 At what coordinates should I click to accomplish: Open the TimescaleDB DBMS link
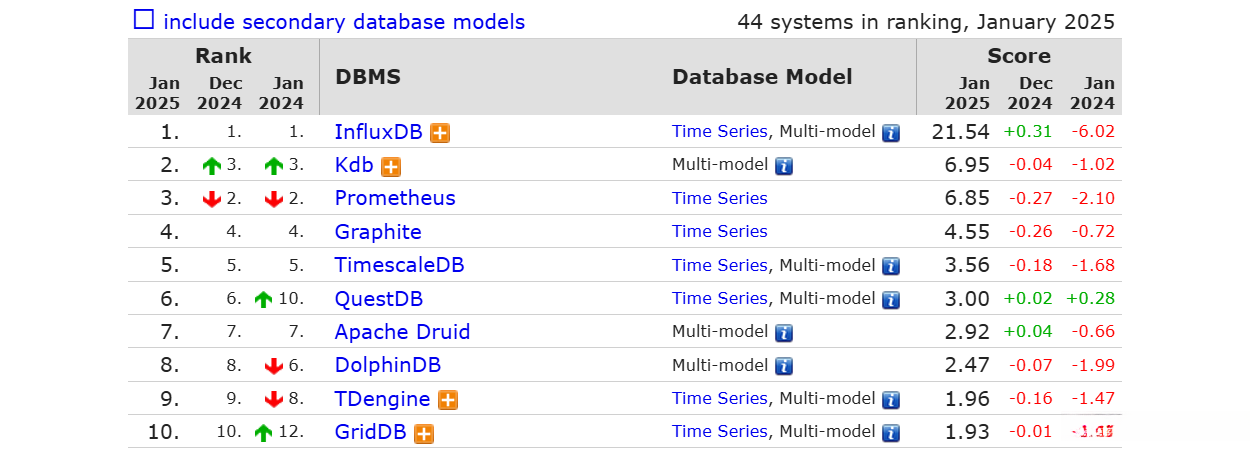click(x=399, y=265)
